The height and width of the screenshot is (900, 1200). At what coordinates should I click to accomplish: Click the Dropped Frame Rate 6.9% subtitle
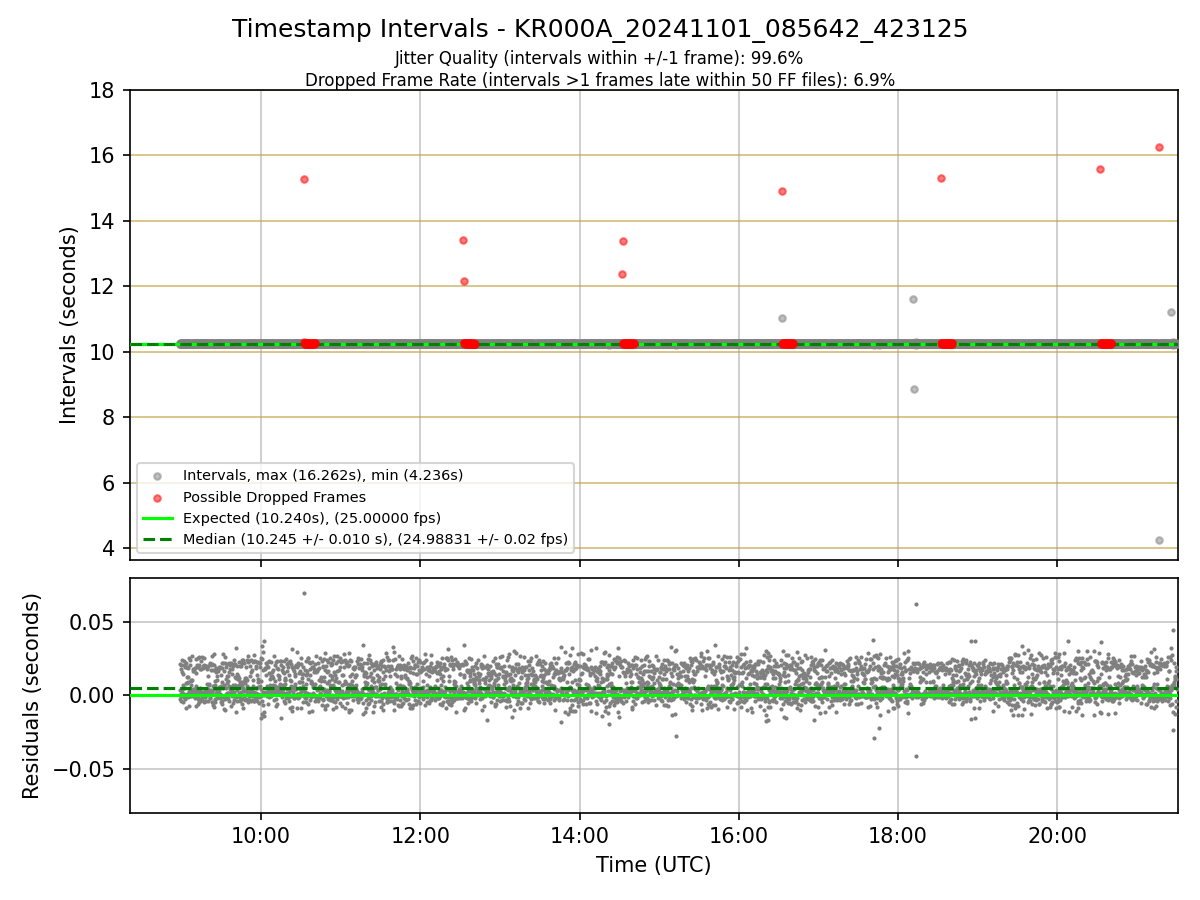[600, 80]
